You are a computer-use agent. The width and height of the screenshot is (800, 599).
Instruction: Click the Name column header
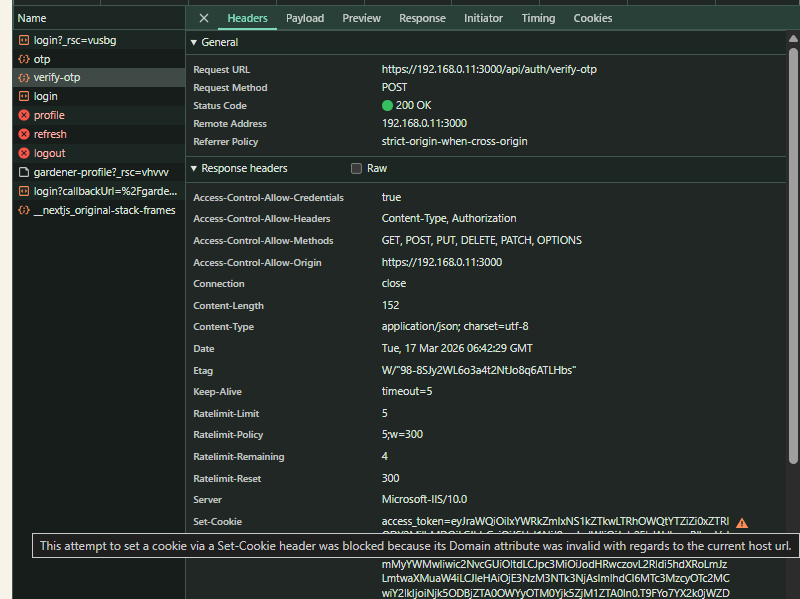click(99, 18)
